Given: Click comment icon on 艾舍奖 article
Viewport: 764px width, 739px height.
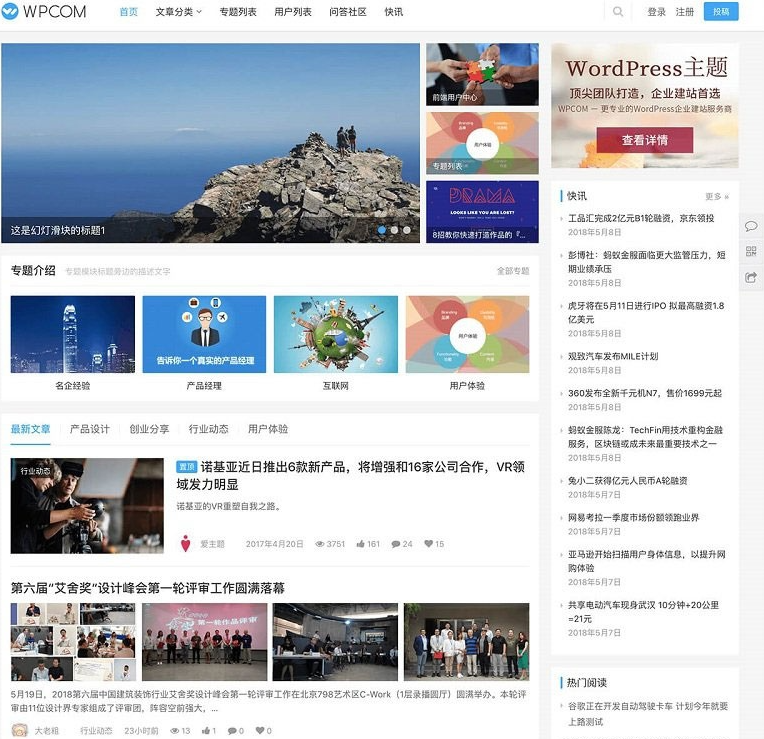Looking at the screenshot, I should (x=232, y=731).
